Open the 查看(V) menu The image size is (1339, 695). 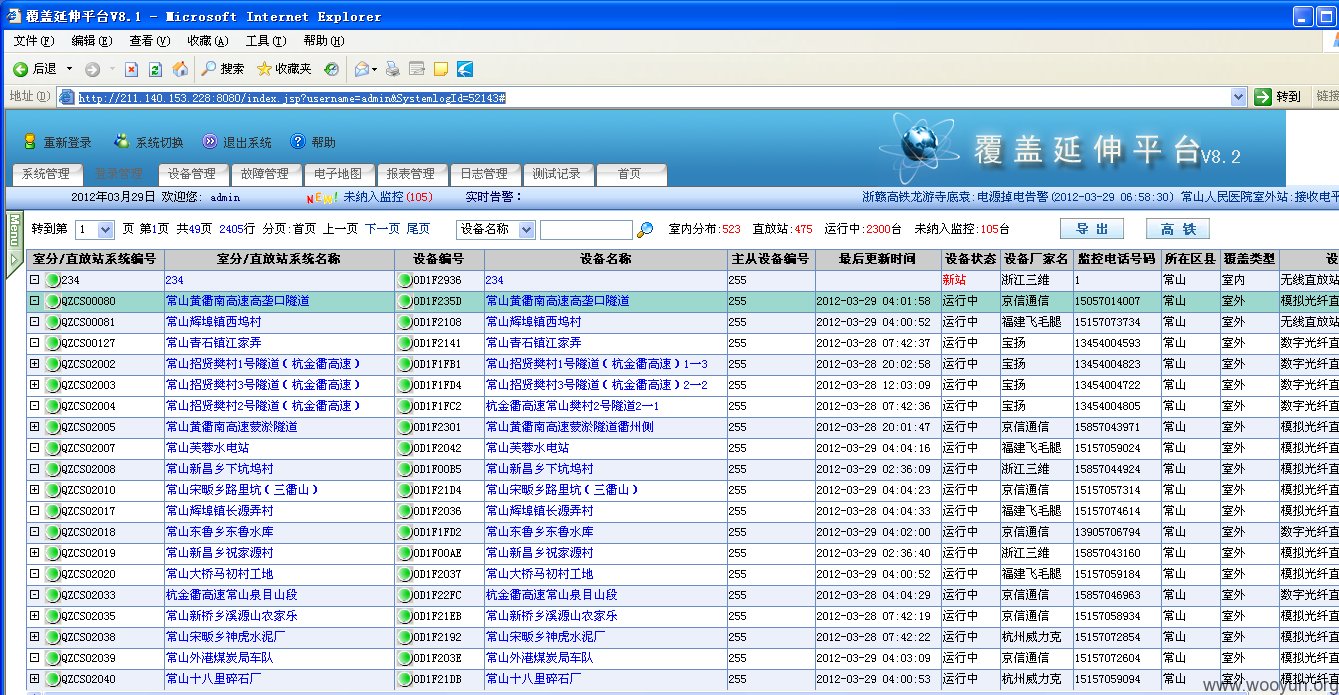150,41
